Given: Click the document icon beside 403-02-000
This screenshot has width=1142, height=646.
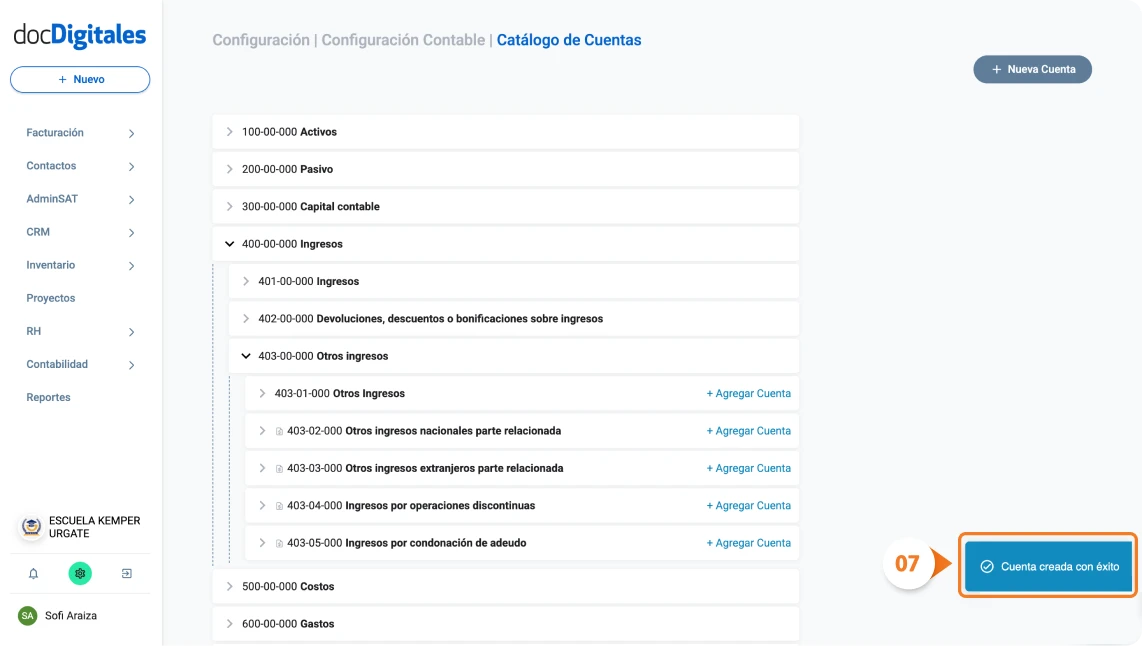Looking at the screenshot, I should (x=277, y=430).
